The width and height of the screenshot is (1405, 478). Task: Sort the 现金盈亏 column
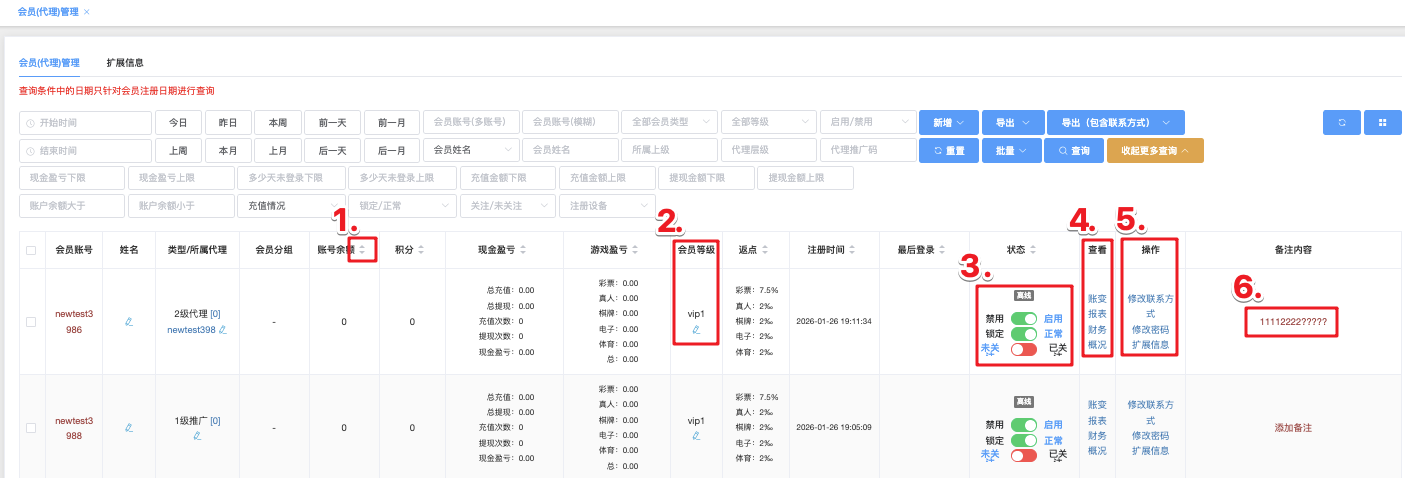(522, 250)
